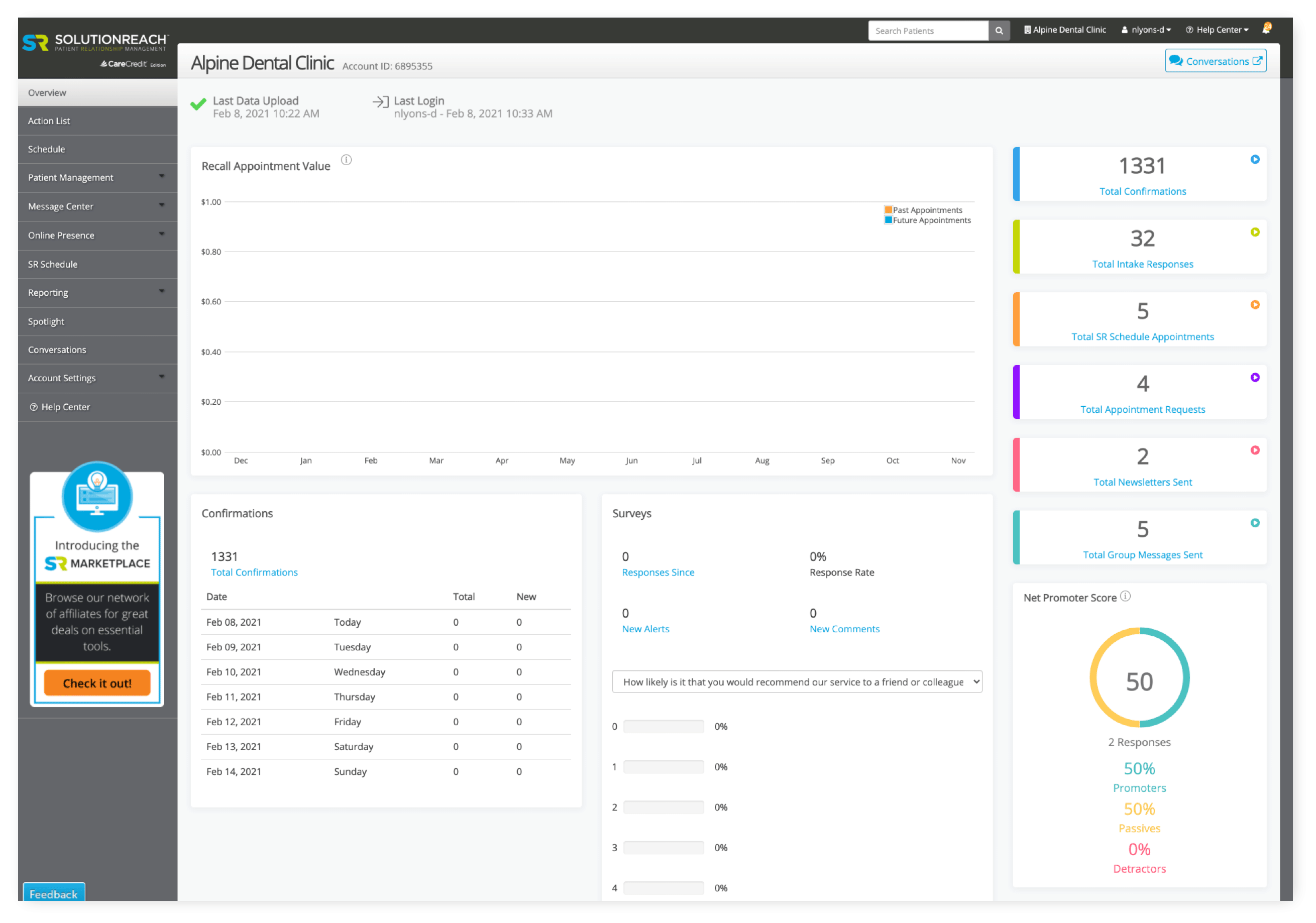Screen dimensions: 1316x923
Task: Expand the Message Center menu
Action: [x=97, y=206]
